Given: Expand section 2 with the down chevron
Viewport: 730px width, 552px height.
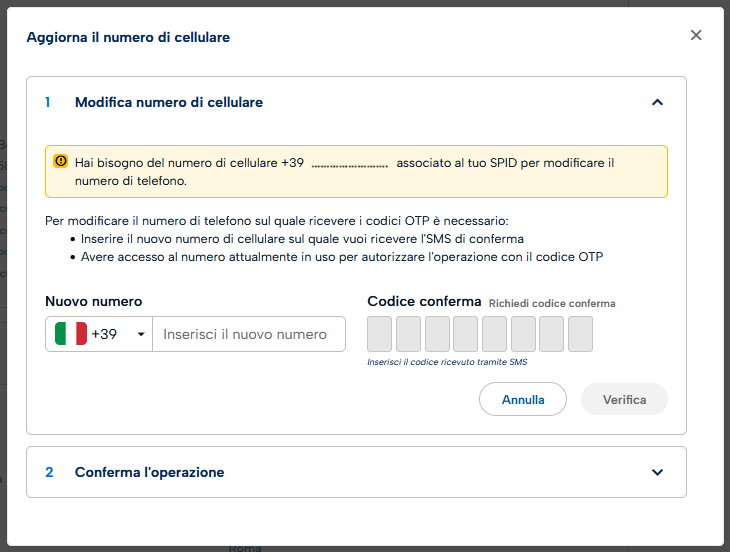Looking at the screenshot, I should click(x=657, y=472).
